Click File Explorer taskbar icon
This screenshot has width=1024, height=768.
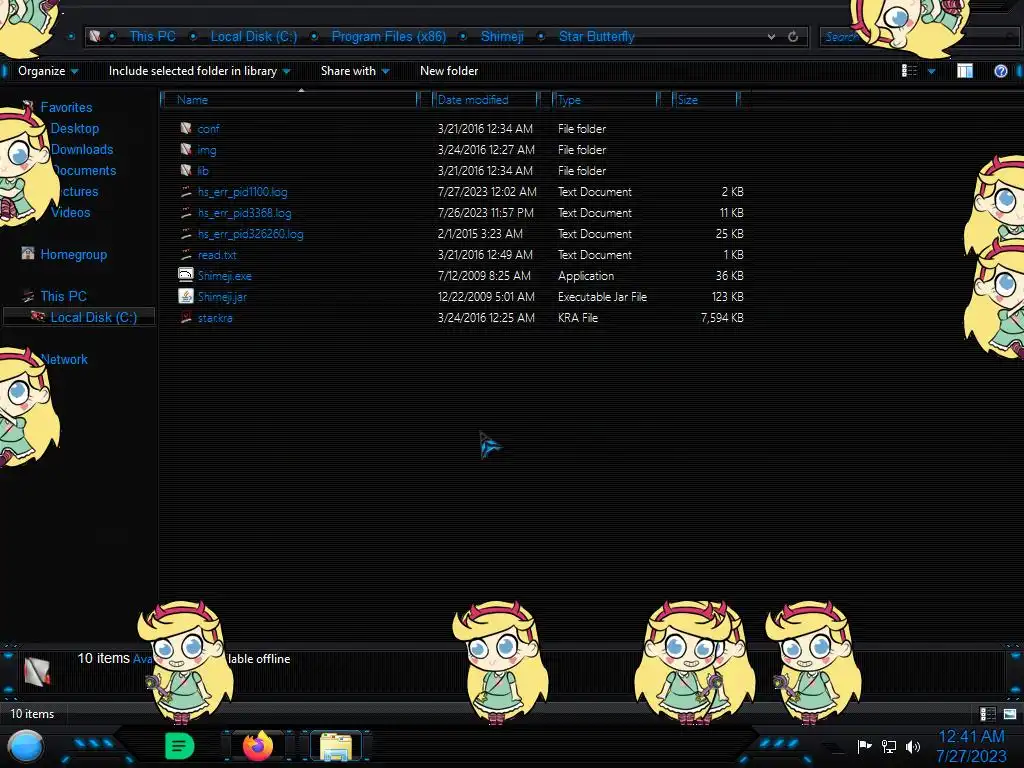coord(336,746)
